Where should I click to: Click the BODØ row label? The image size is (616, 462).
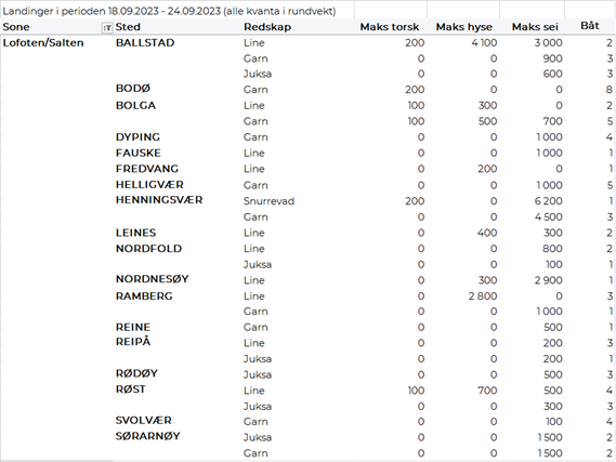click(135, 90)
